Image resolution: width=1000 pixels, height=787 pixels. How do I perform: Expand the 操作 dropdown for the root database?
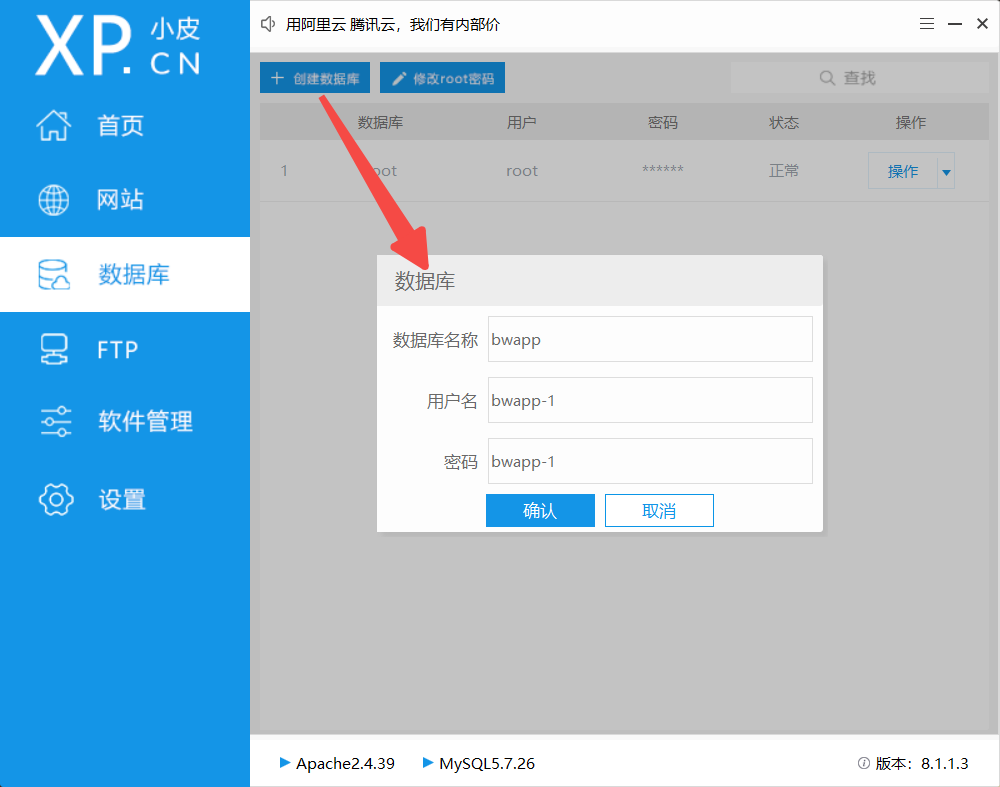tap(945, 170)
